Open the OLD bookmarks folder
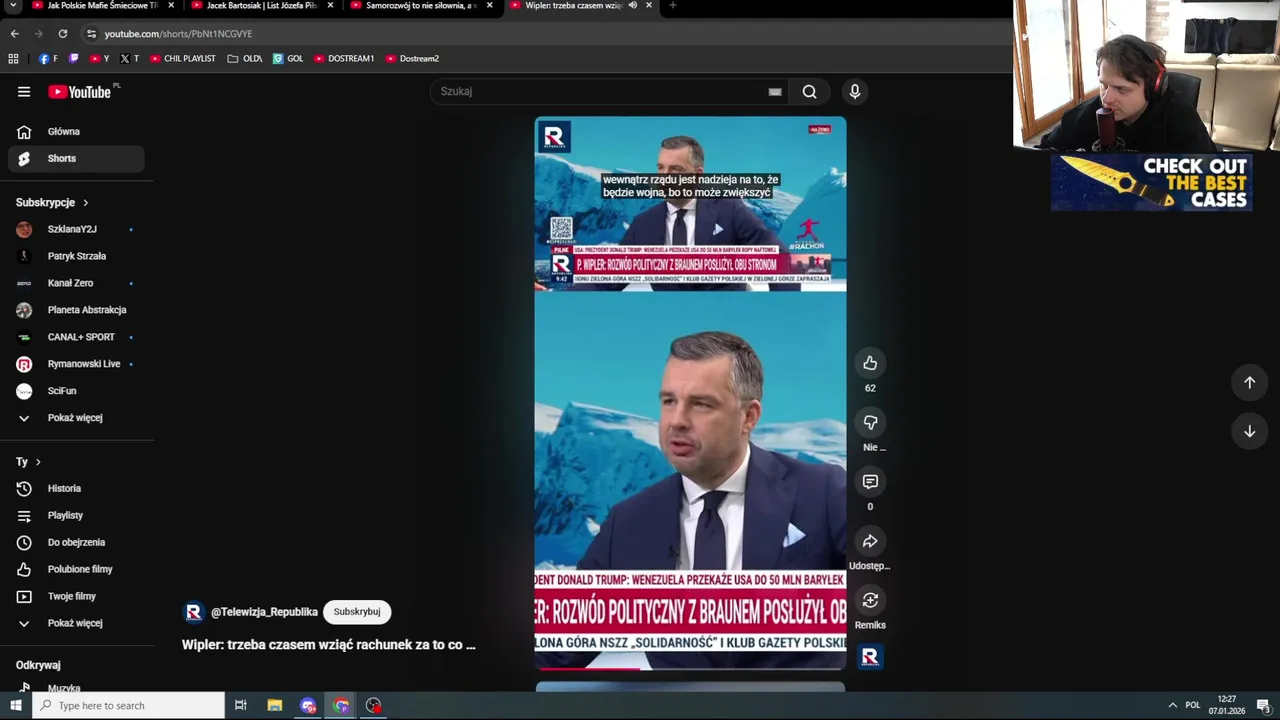Viewport: 1280px width, 720px height. click(x=245, y=58)
